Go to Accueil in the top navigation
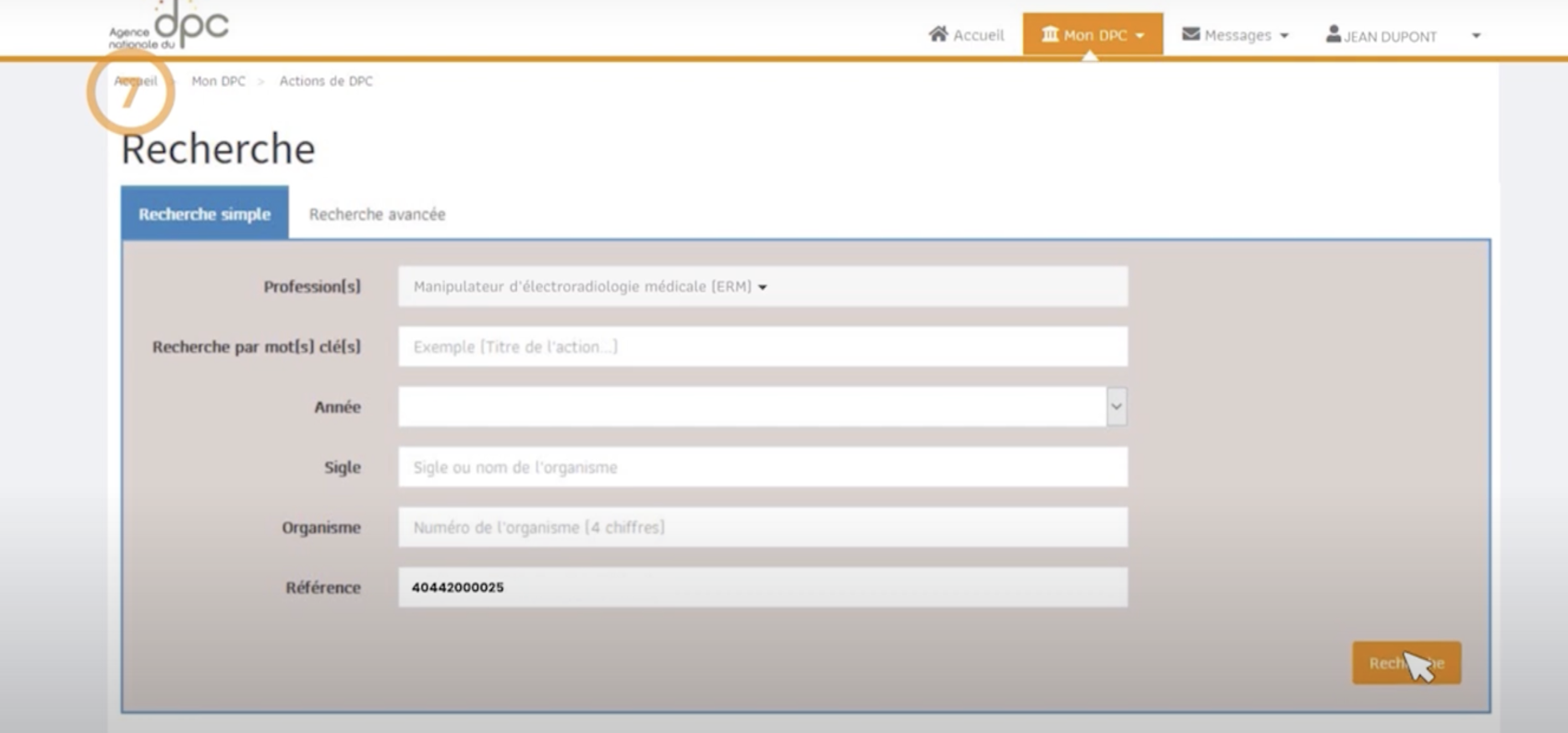The height and width of the screenshot is (733, 1568). point(967,35)
